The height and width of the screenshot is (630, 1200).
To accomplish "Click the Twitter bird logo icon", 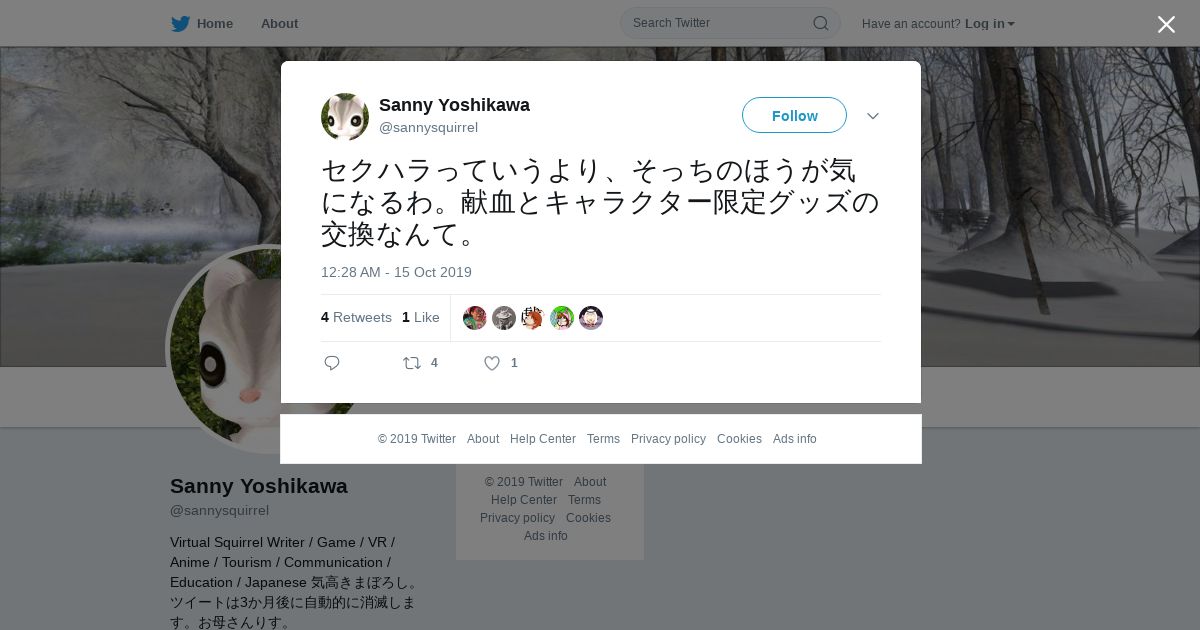I will click(180, 24).
